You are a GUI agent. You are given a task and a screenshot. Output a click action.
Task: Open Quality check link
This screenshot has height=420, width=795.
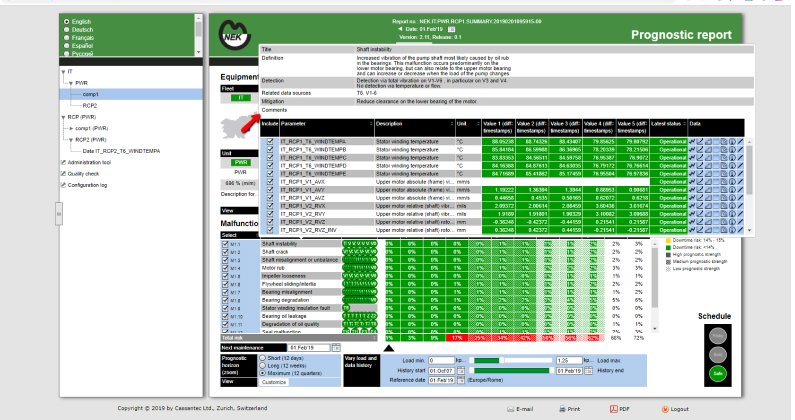(x=83, y=173)
